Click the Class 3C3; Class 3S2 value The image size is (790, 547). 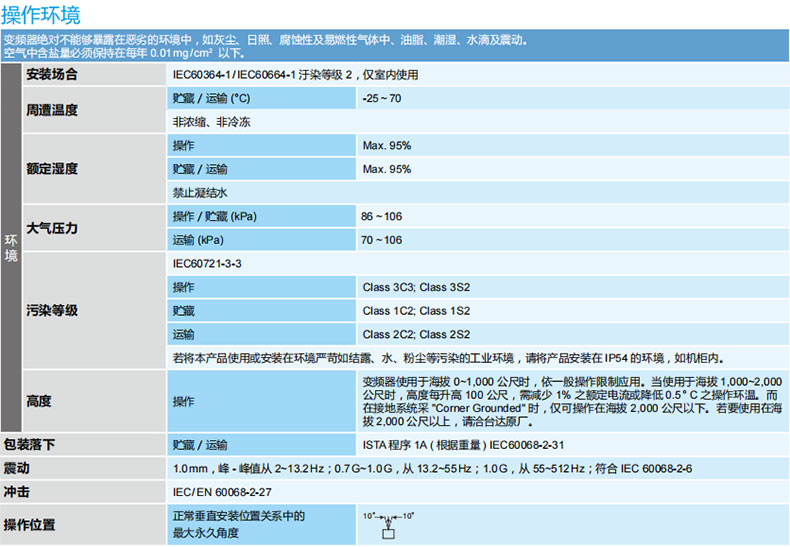pos(416,287)
